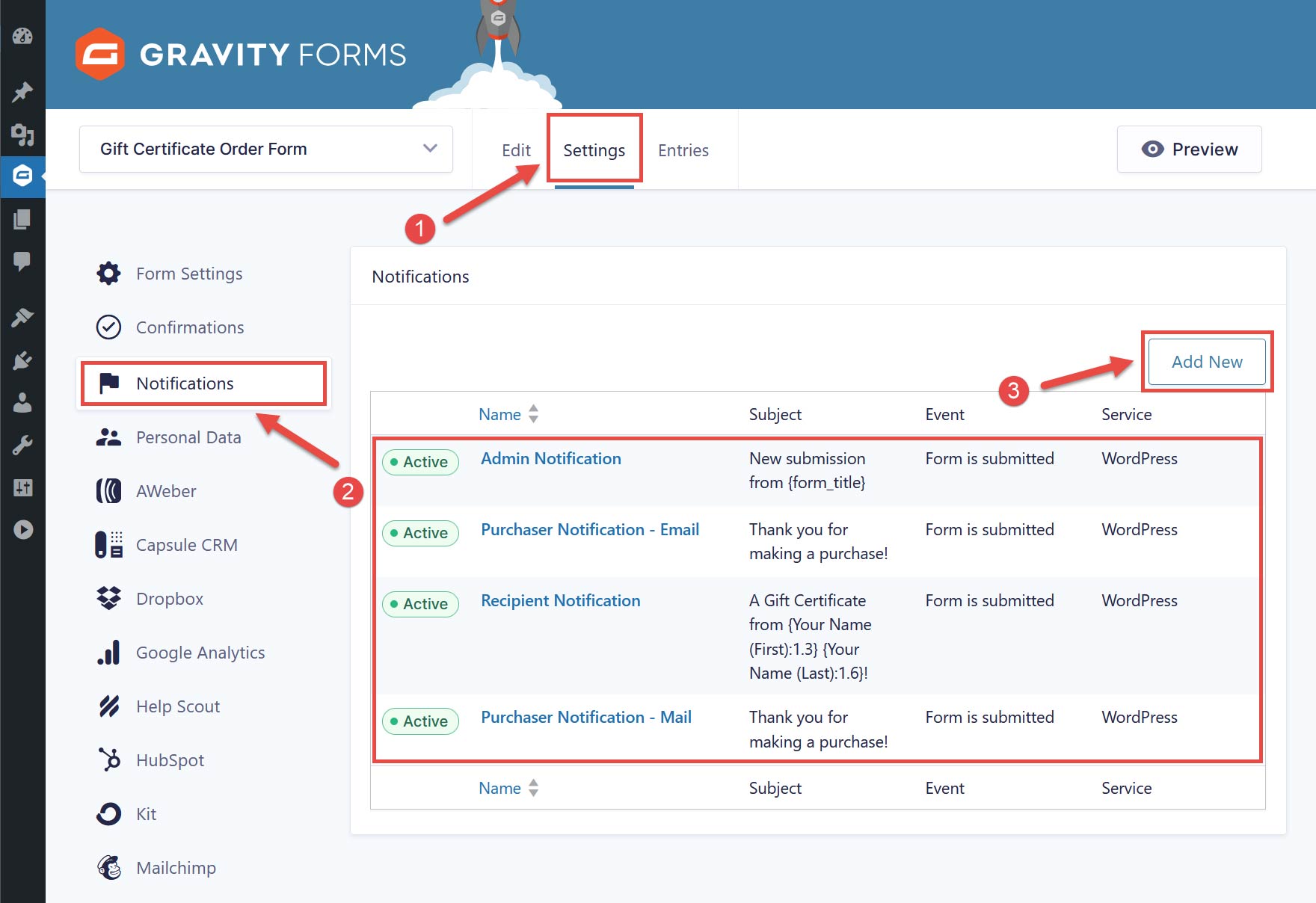
Task: Click the Confirmations checkmark icon
Action: (109, 327)
